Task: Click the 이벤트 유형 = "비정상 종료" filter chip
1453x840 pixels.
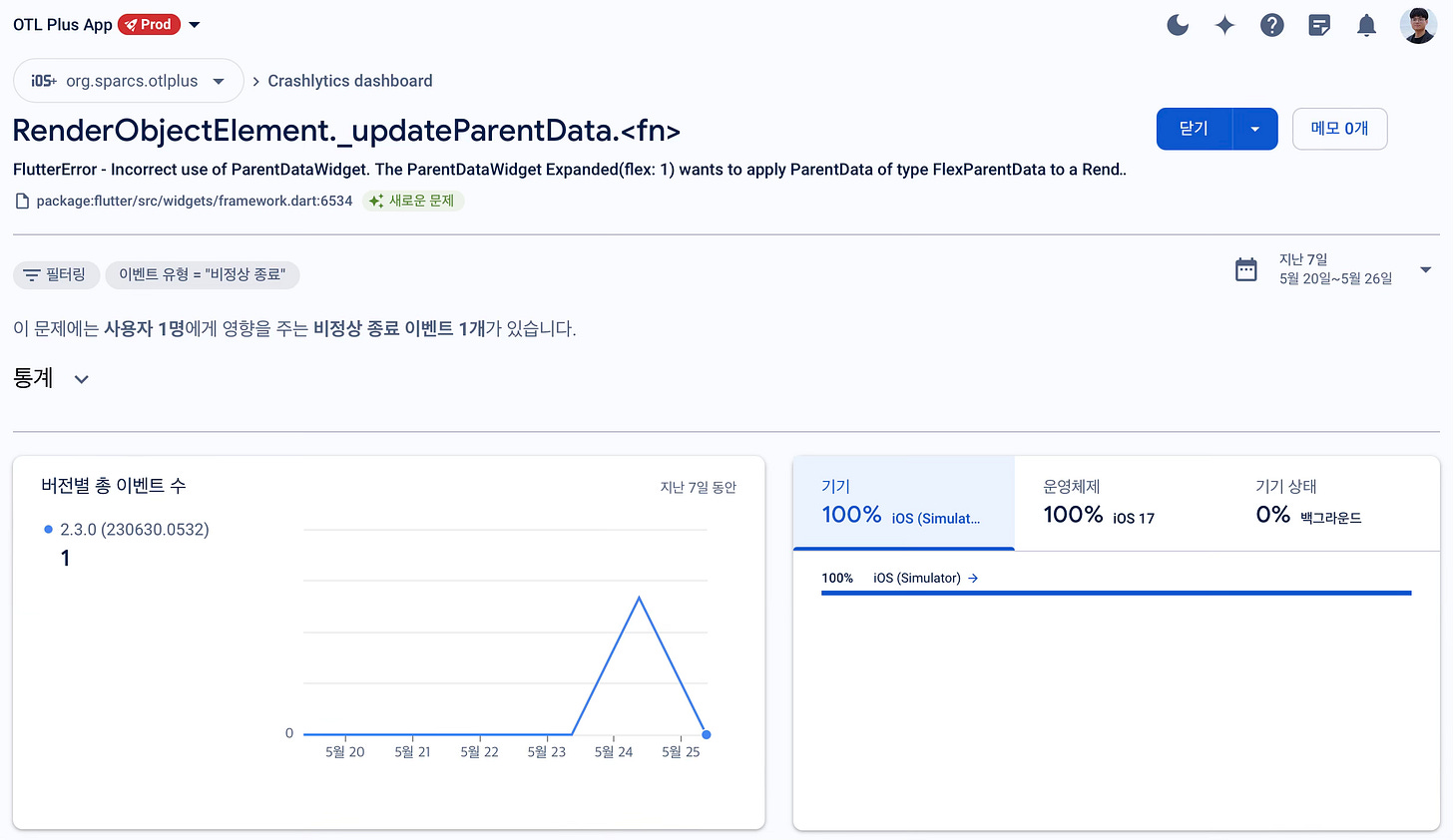Action: [203, 274]
